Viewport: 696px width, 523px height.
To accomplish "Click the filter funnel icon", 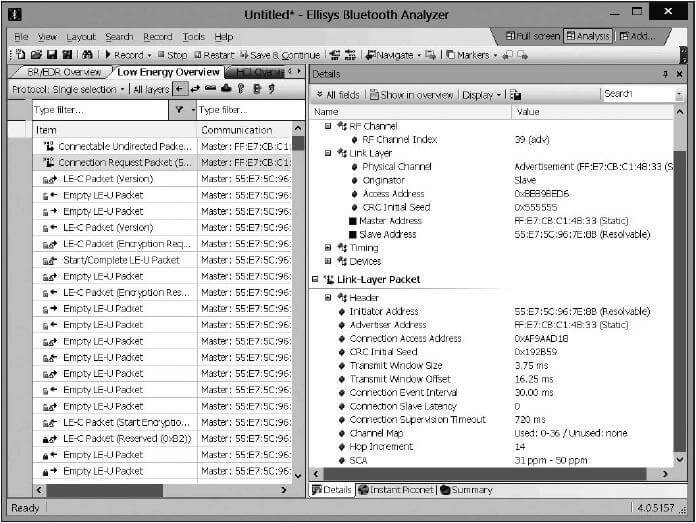I will coord(179,110).
